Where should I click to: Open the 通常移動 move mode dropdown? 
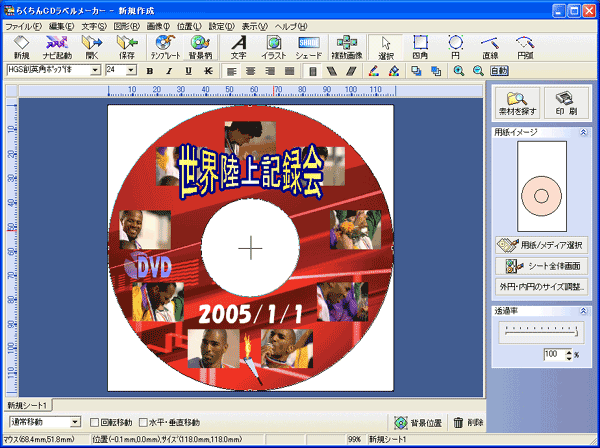(76, 422)
